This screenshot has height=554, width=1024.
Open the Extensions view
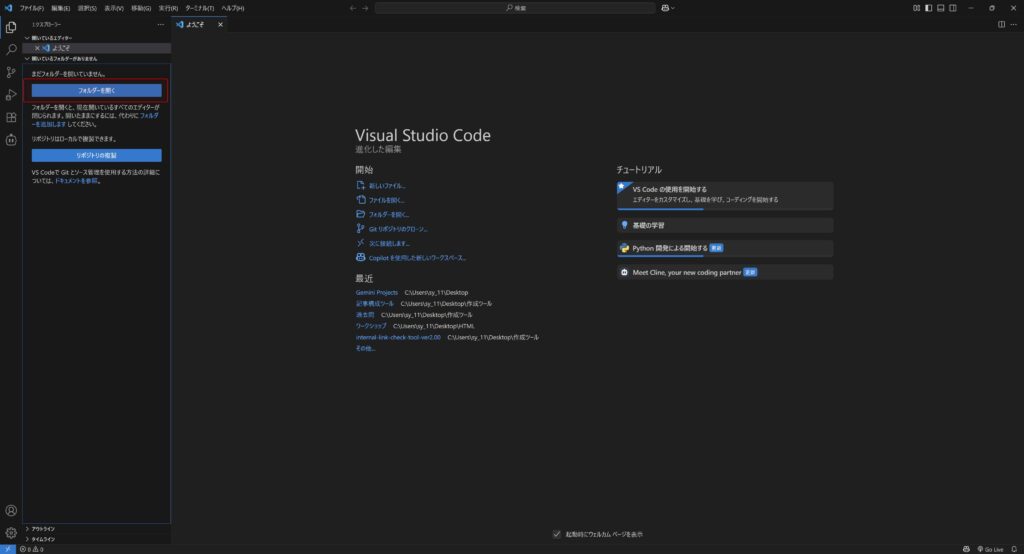pyautogui.click(x=11, y=118)
